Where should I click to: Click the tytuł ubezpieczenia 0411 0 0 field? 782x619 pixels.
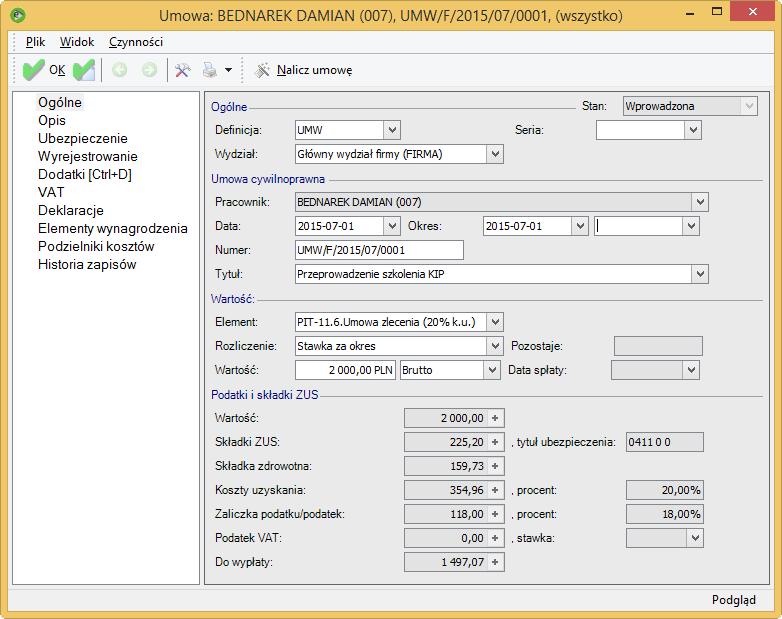[665, 442]
